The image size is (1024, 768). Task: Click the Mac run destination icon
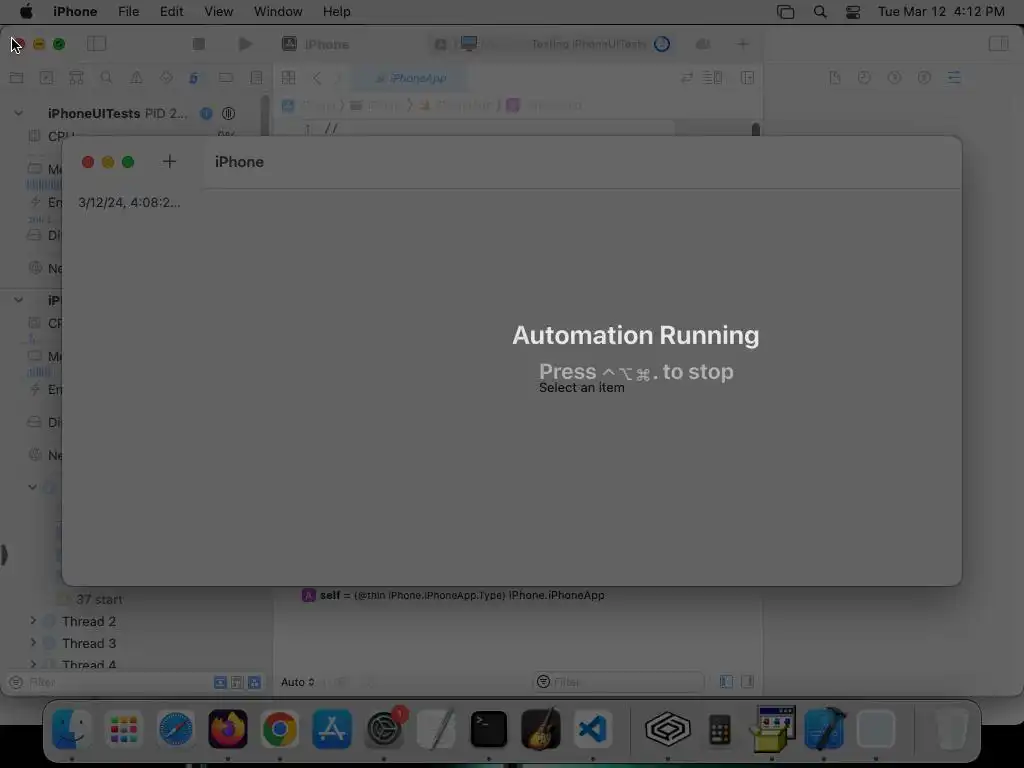pos(469,44)
